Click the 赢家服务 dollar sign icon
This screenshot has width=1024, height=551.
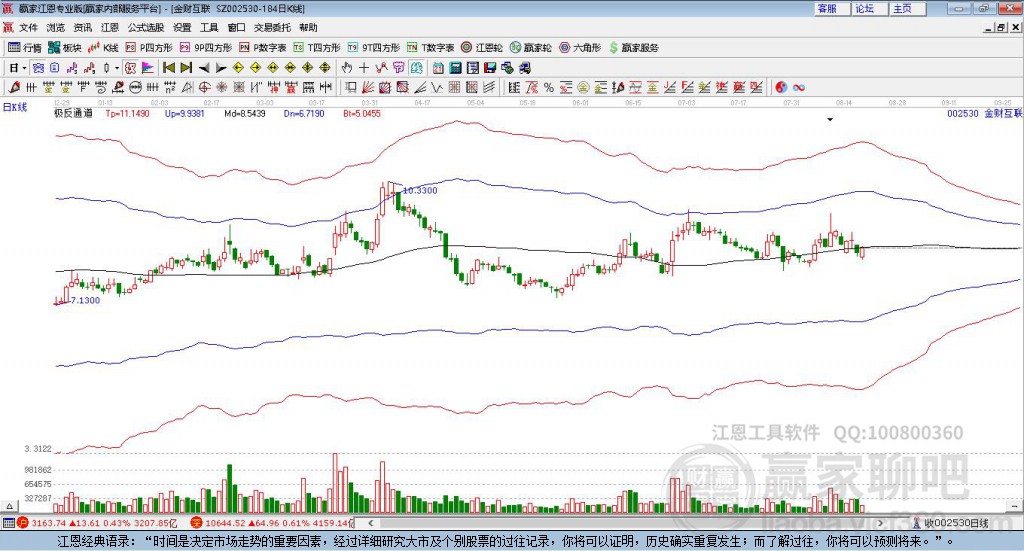[x=613, y=48]
